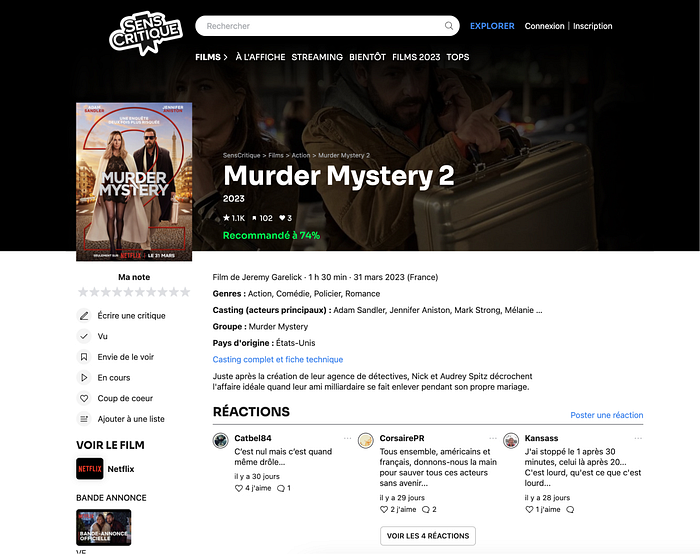
Task: Click Écrire une critique text
Action: click(132, 316)
